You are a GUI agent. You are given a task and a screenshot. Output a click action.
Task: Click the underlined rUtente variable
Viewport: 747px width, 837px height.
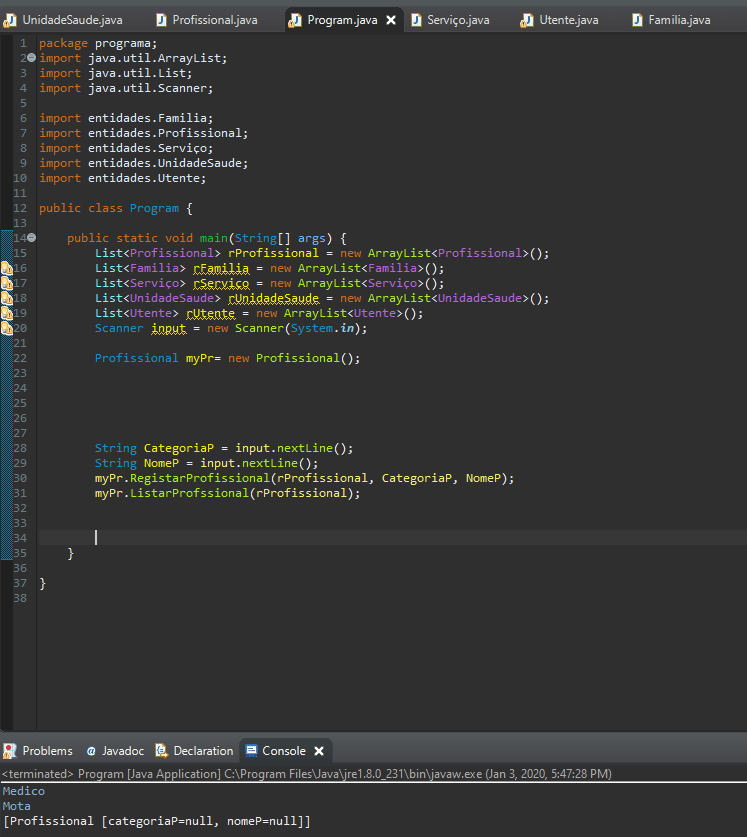pos(210,313)
